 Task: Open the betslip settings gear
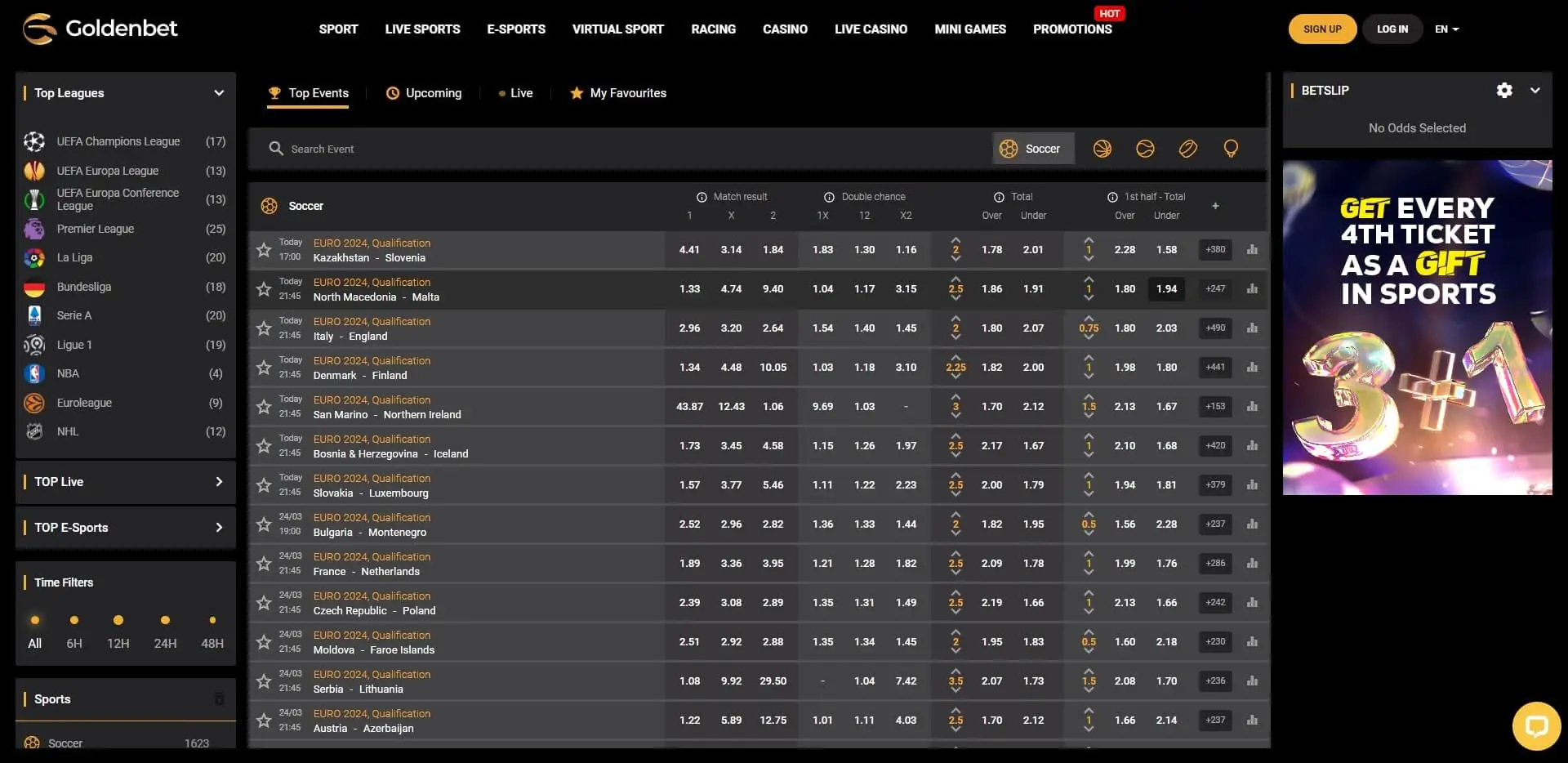pos(1505,91)
